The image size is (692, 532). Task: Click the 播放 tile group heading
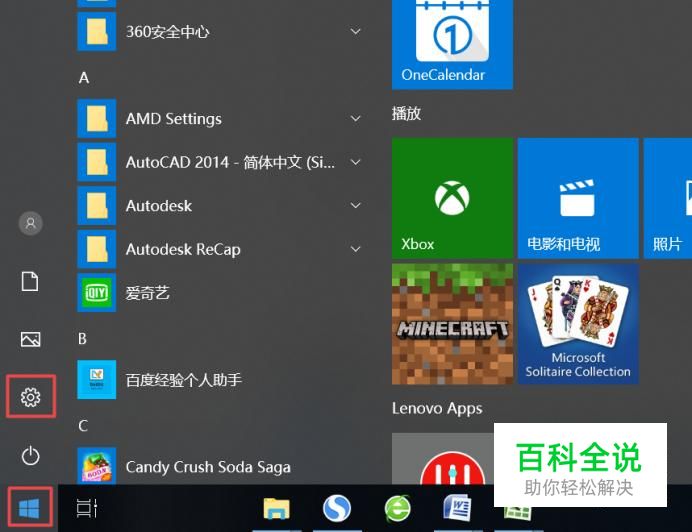pyautogui.click(x=406, y=113)
